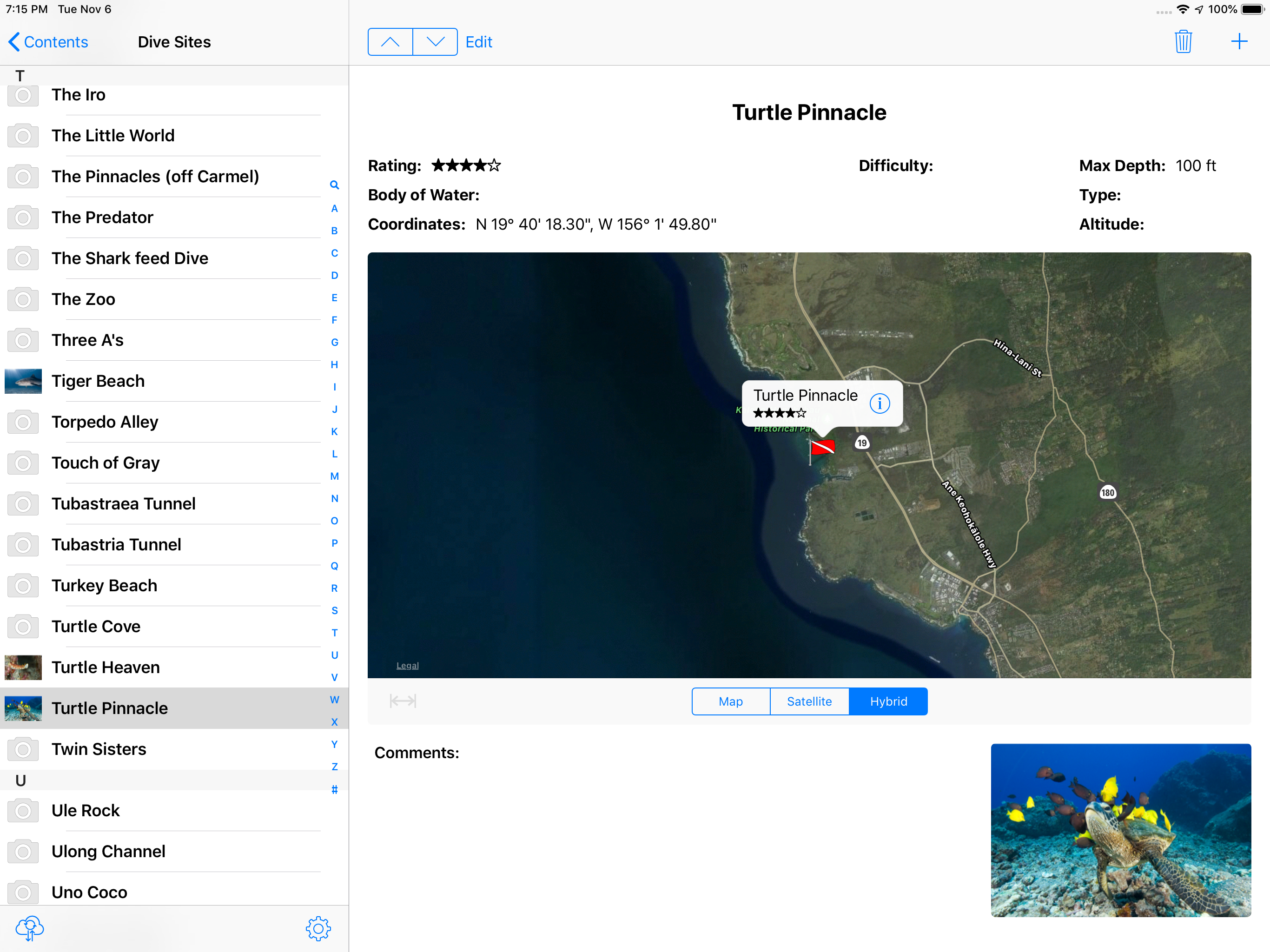The width and height of the screenshot is (1270, 952).
Task: Switch map view to Map
Action: (730, 701)
